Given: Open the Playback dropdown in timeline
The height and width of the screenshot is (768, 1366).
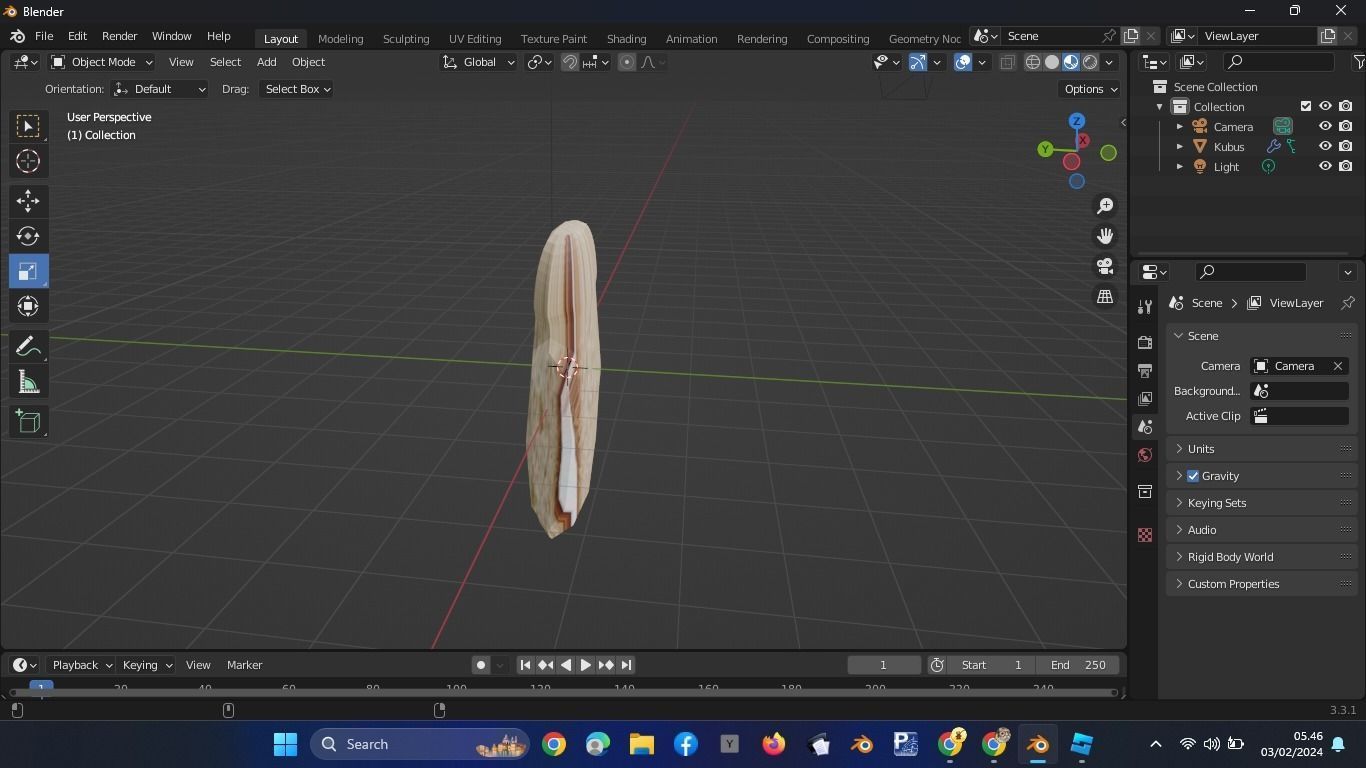Looking at the screenshot, I should [82, 665].
